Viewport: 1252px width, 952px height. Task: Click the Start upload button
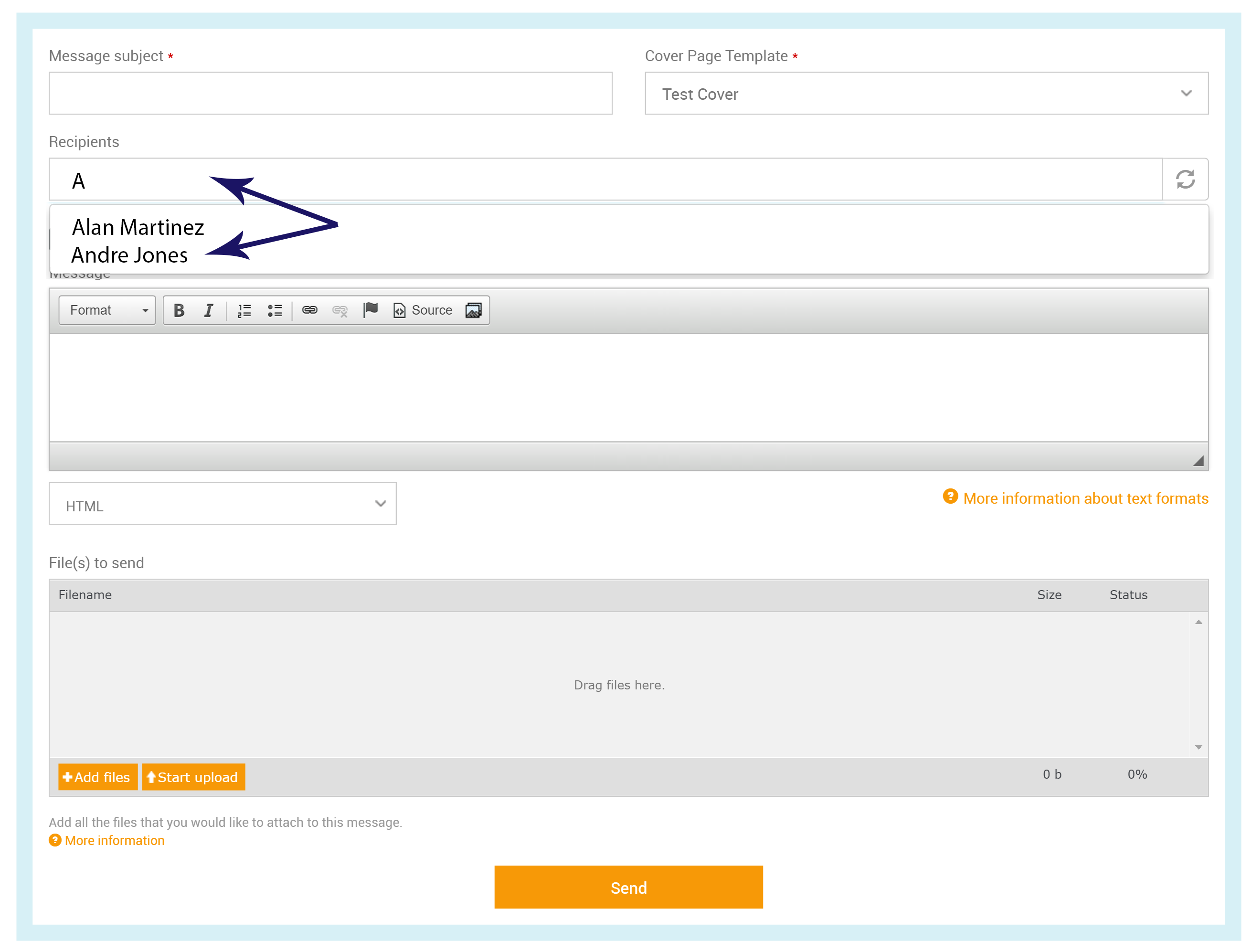click(193, 777)
